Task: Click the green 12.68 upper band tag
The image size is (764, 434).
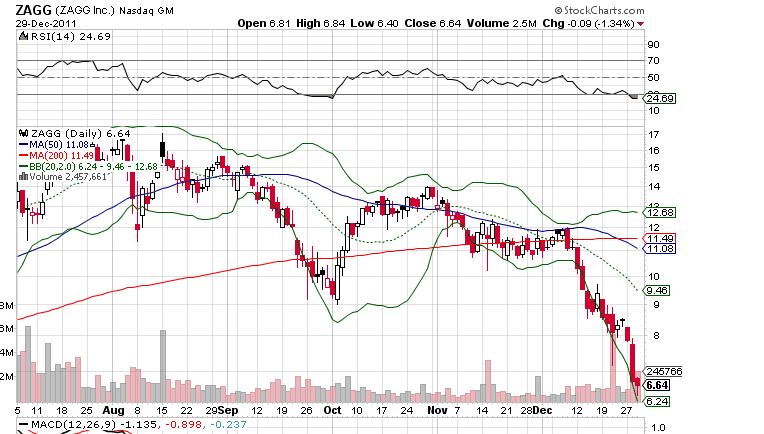Action: pos(660,212)
